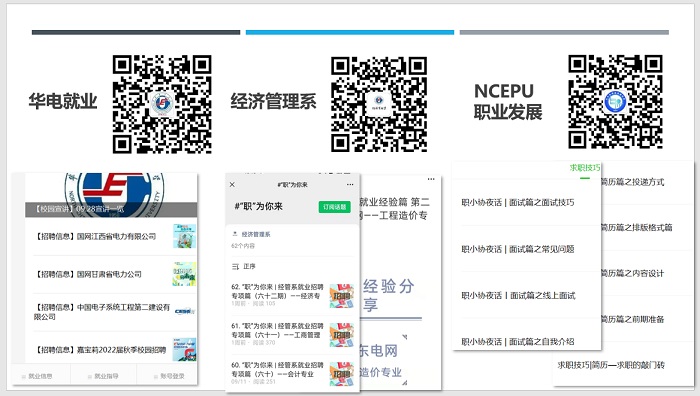The width and height of the screenshot is (700, 396).
Task: Open 职小协夜话 | 面试篇之自我介绍
Action: point(518,342)
